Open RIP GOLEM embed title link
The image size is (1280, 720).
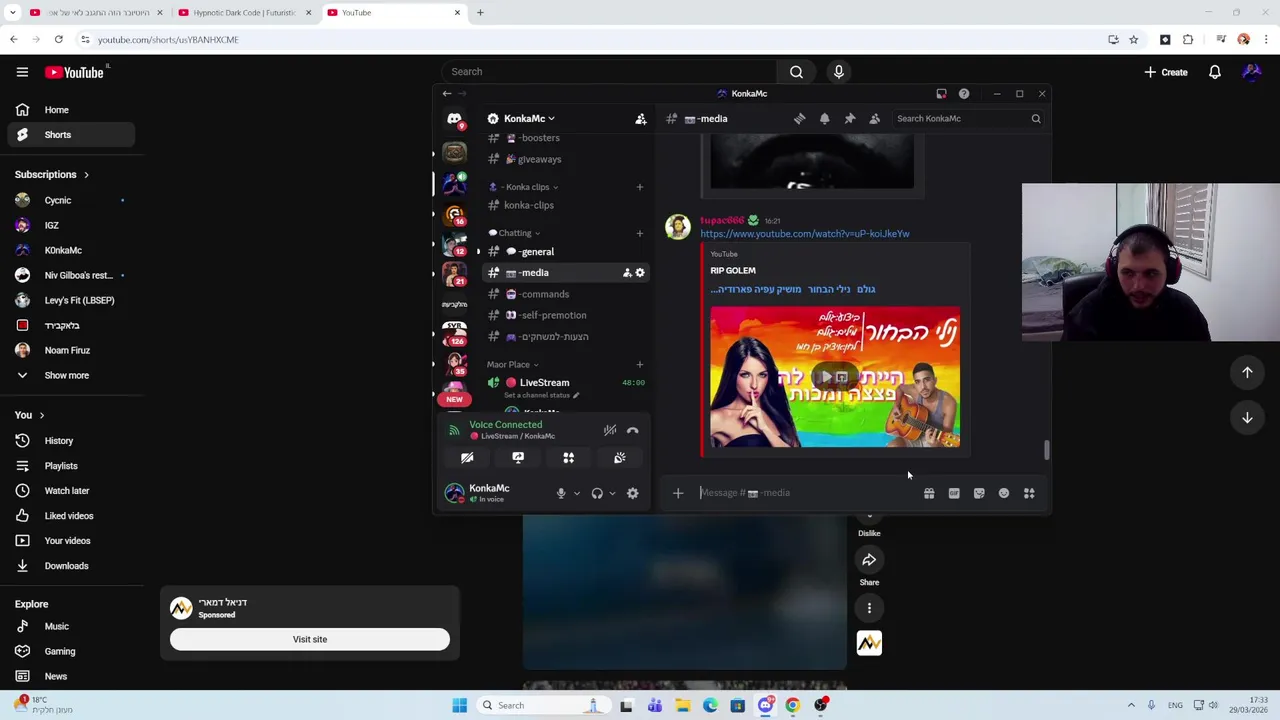733,271
